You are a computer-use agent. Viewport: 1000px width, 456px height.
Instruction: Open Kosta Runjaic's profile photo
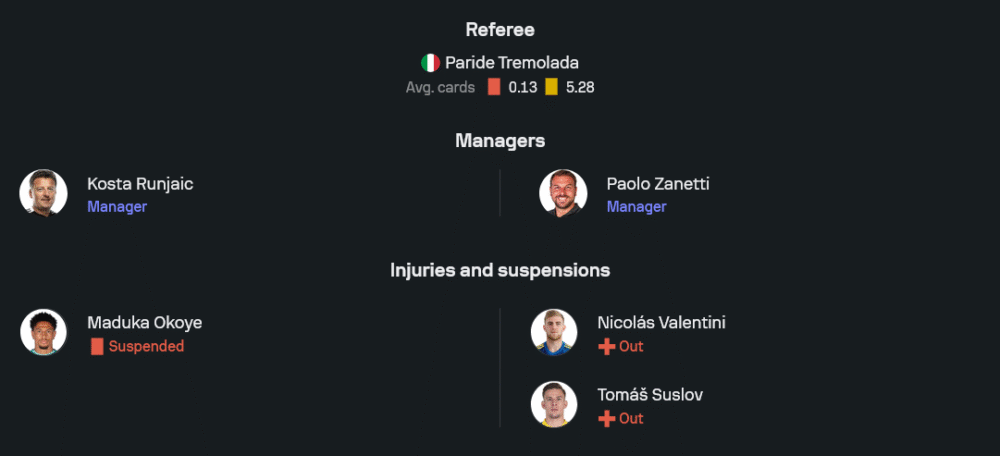[44, 193]
